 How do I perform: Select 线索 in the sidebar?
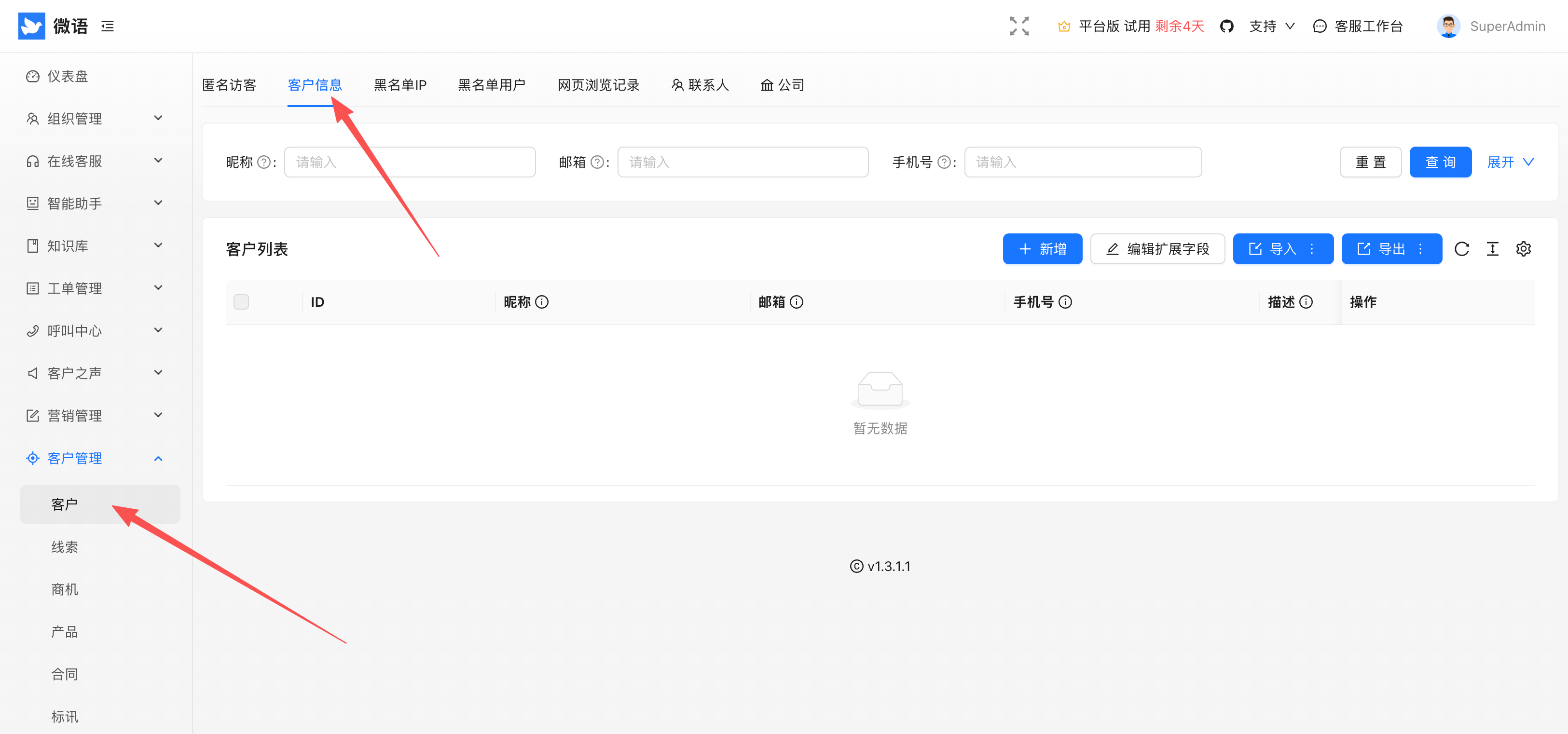click(x=100, y=546)
